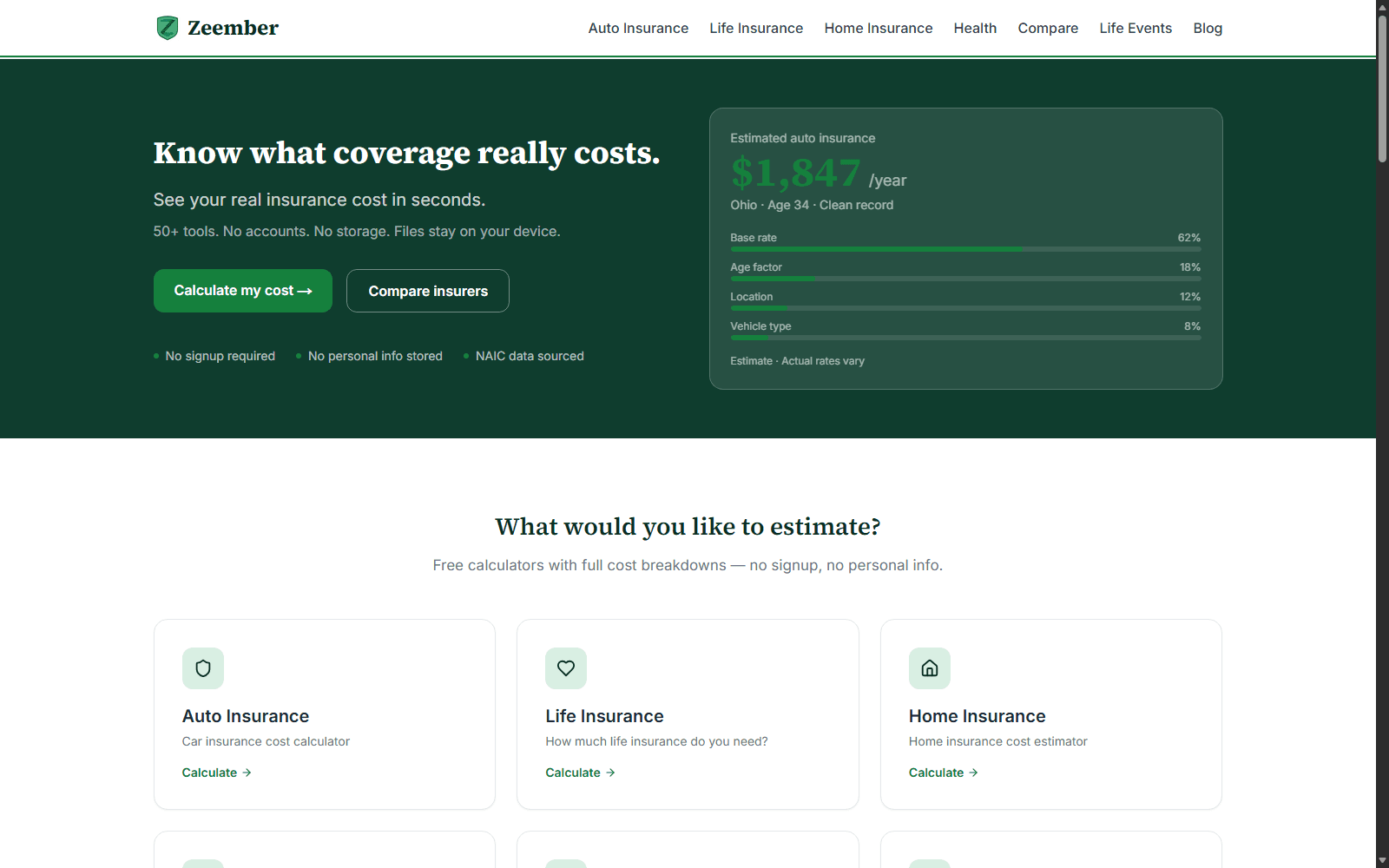Click 'No personal info stored' text

[x=375, y=356]
